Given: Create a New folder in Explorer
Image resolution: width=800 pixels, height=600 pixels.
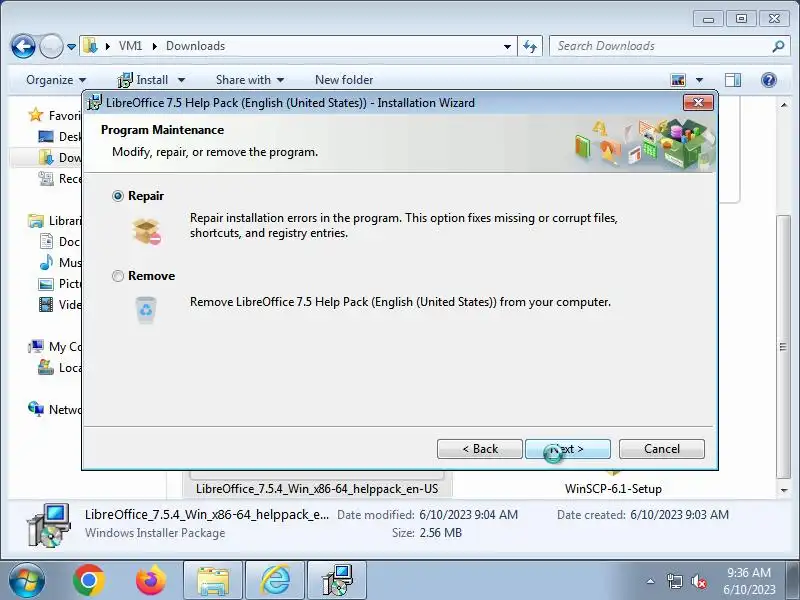Looking at the screenshot, I should 344,80.
